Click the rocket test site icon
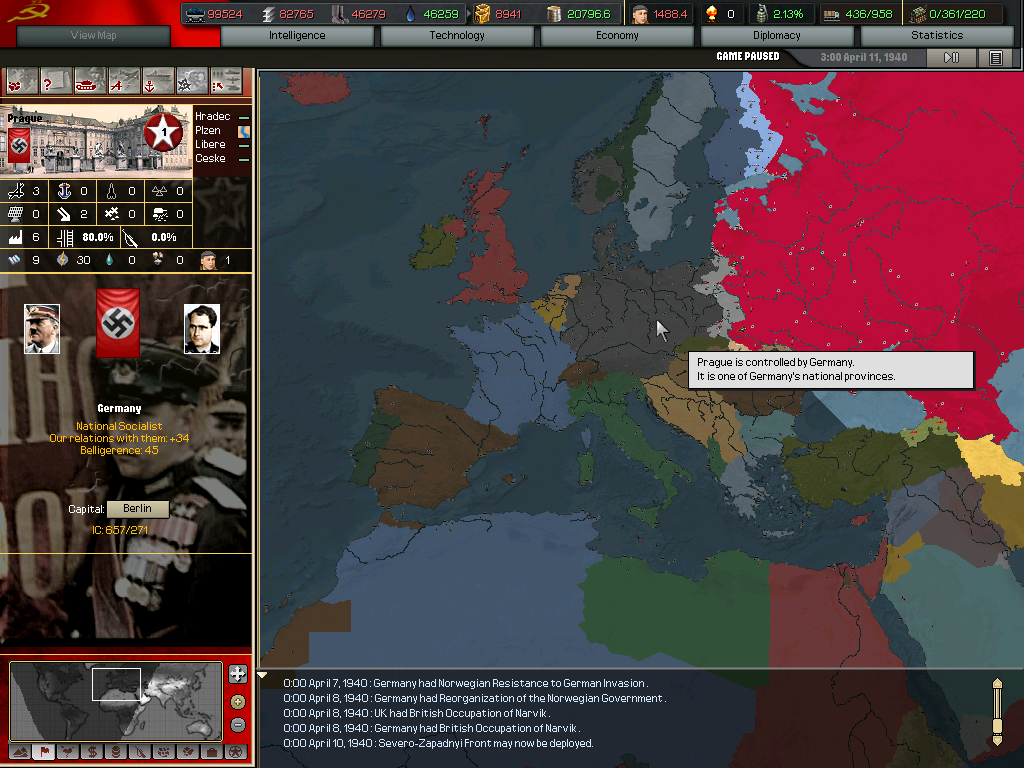The image size is (1024, 768). (x=112, y=191)
